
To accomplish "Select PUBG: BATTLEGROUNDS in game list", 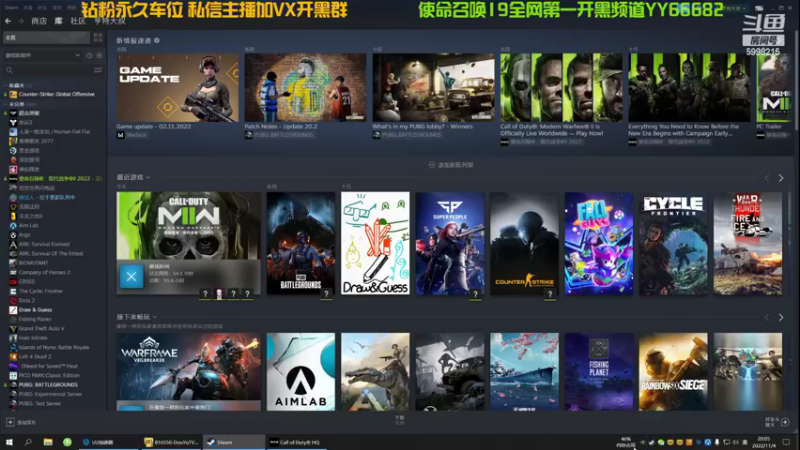I will coord(48,385).
